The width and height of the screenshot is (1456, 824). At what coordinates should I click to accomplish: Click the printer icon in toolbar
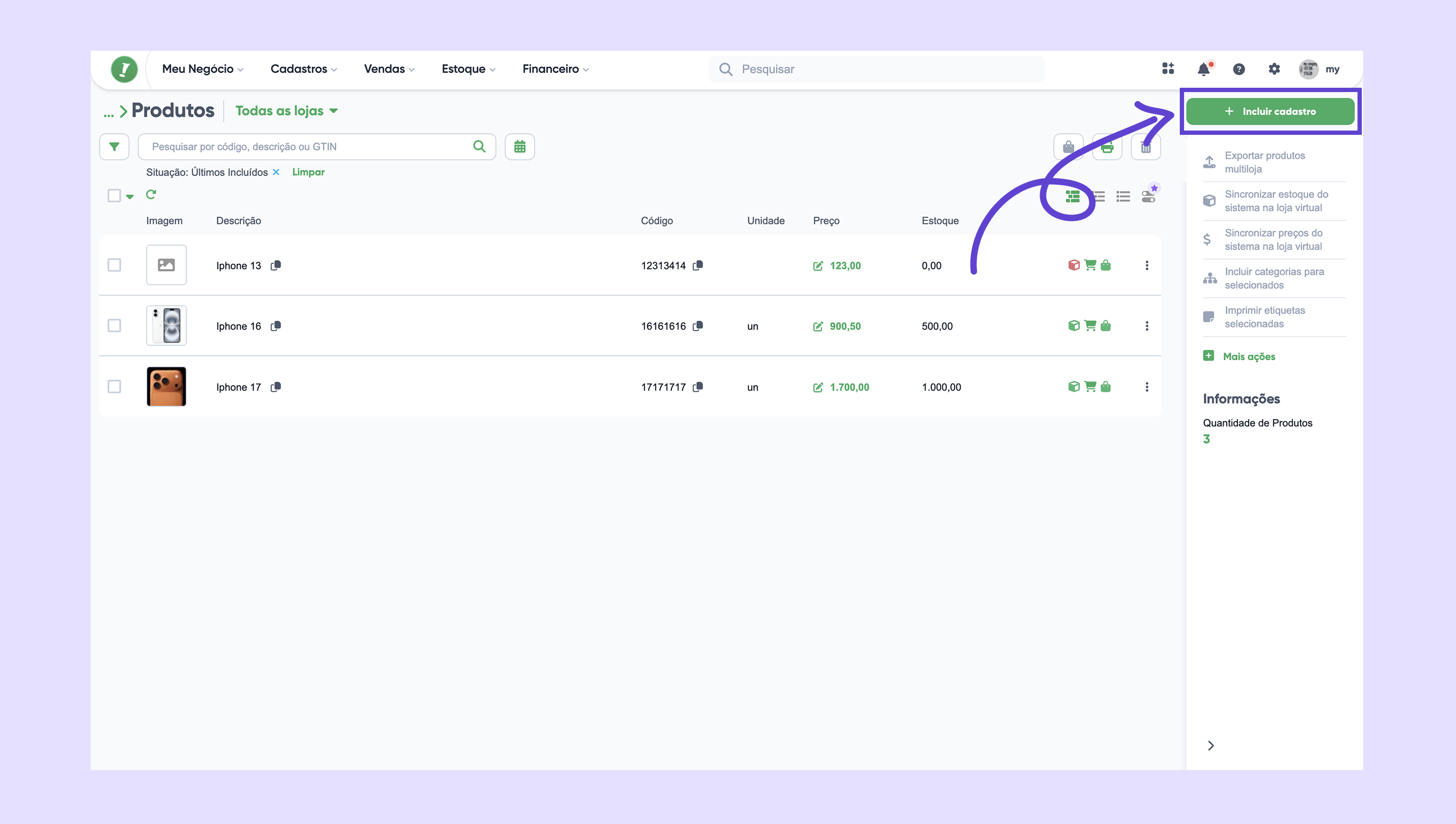(1108, 148)
